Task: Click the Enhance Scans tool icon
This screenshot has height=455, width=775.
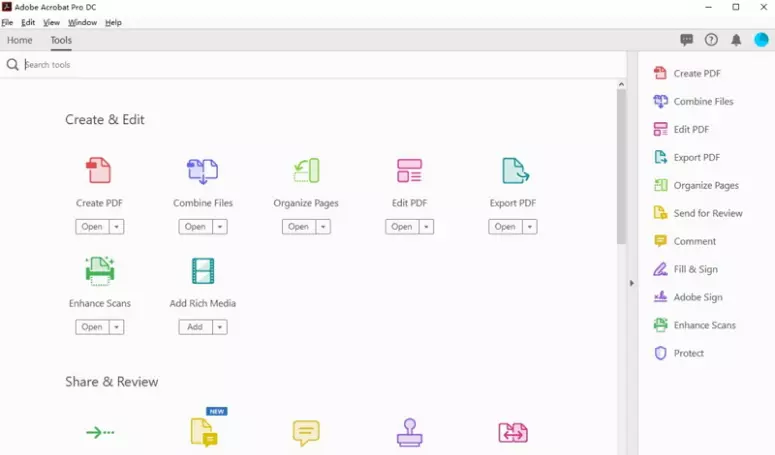Action: click(100, 271)
